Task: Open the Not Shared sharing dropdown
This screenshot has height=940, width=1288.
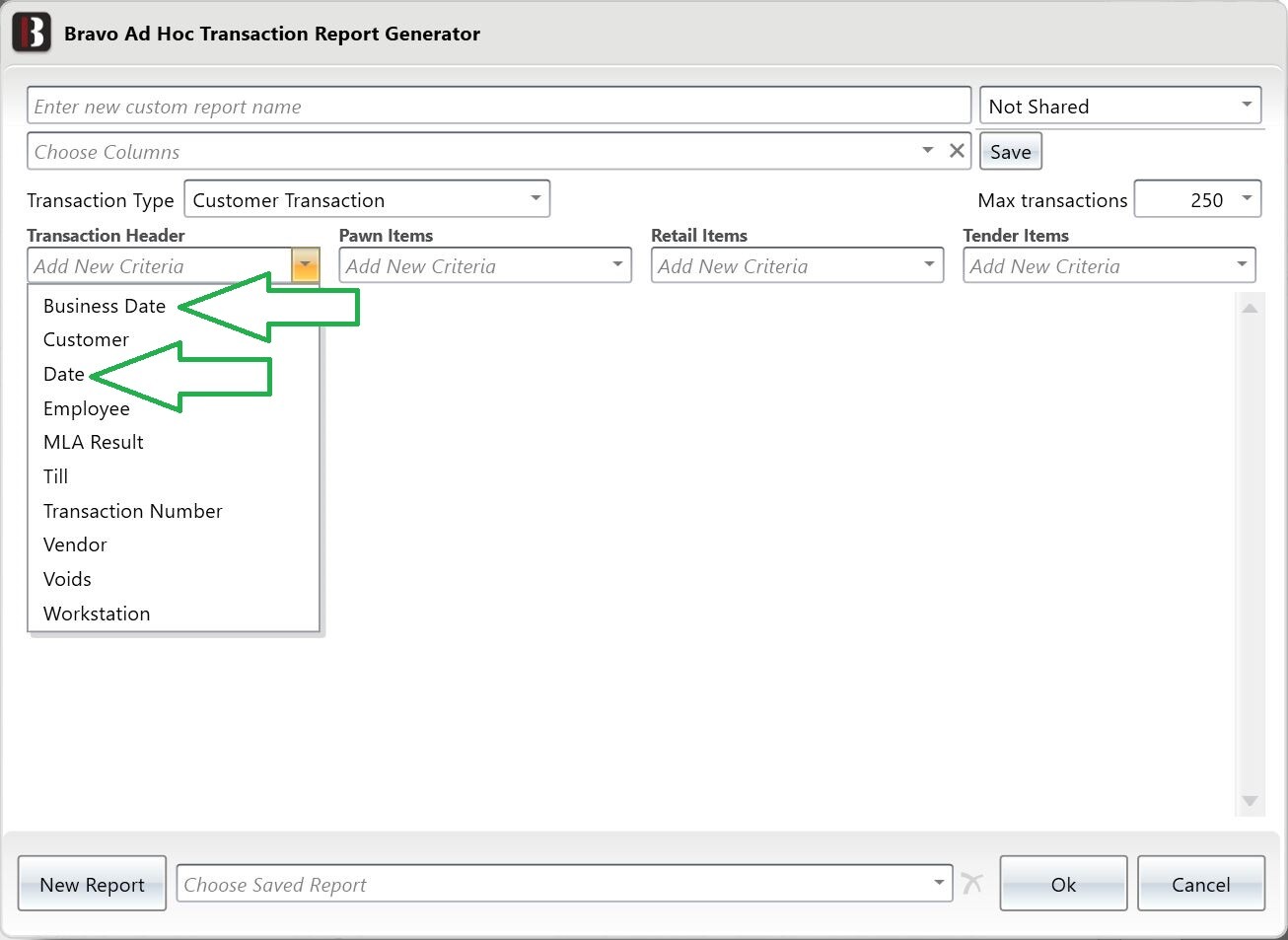Action: click(1120, 107)
